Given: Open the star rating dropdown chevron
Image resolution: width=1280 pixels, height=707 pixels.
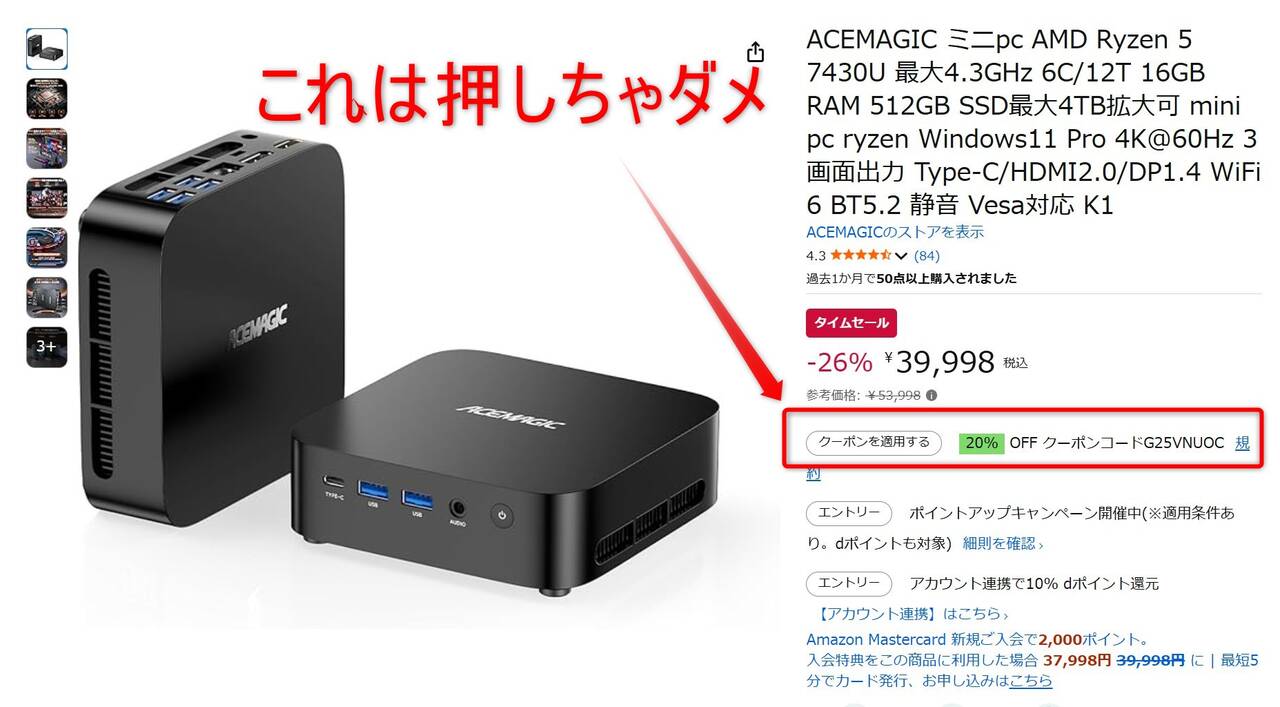Looking at the screenshot, I should pyautogui.click(x=901, y=256).
